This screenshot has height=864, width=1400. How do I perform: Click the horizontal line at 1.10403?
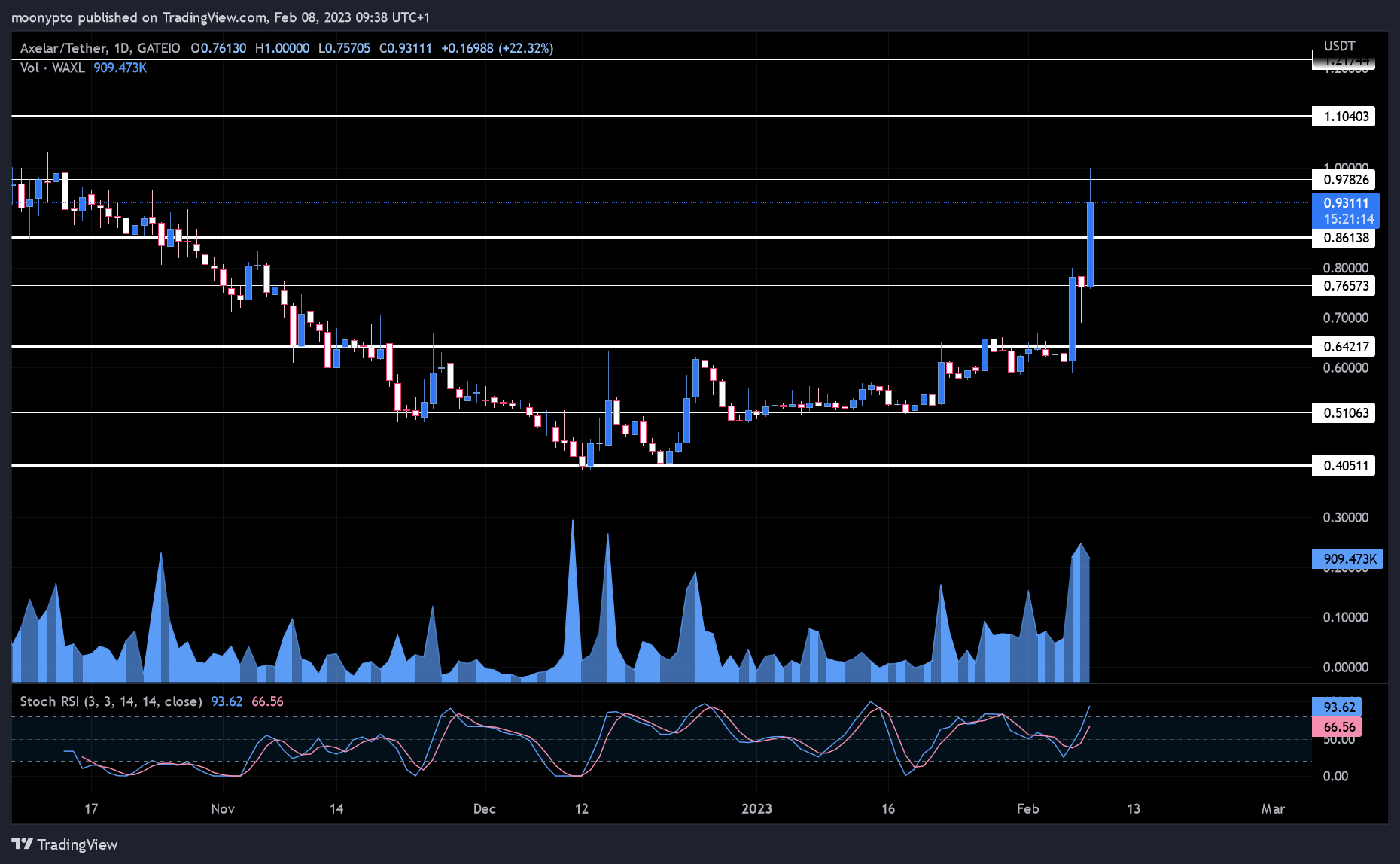click(661, 117)
